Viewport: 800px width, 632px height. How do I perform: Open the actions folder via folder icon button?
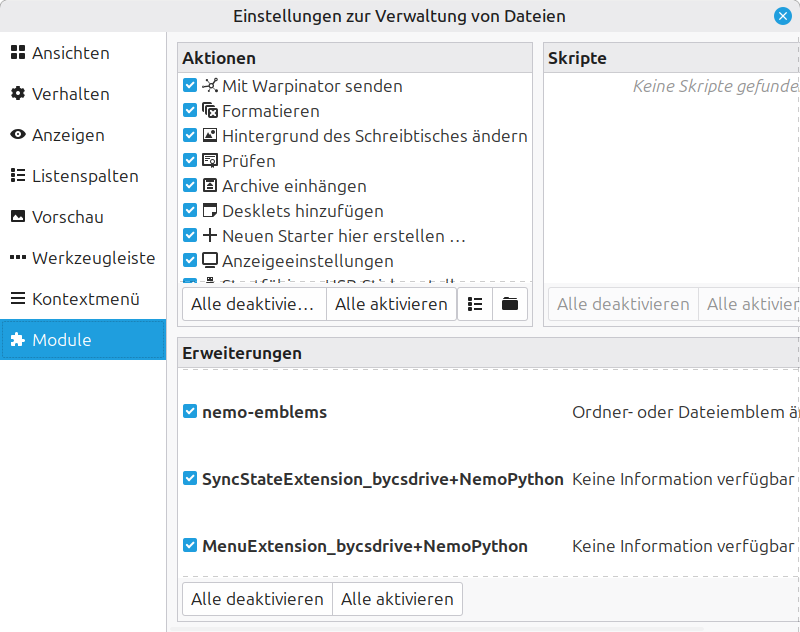[510, 304]
